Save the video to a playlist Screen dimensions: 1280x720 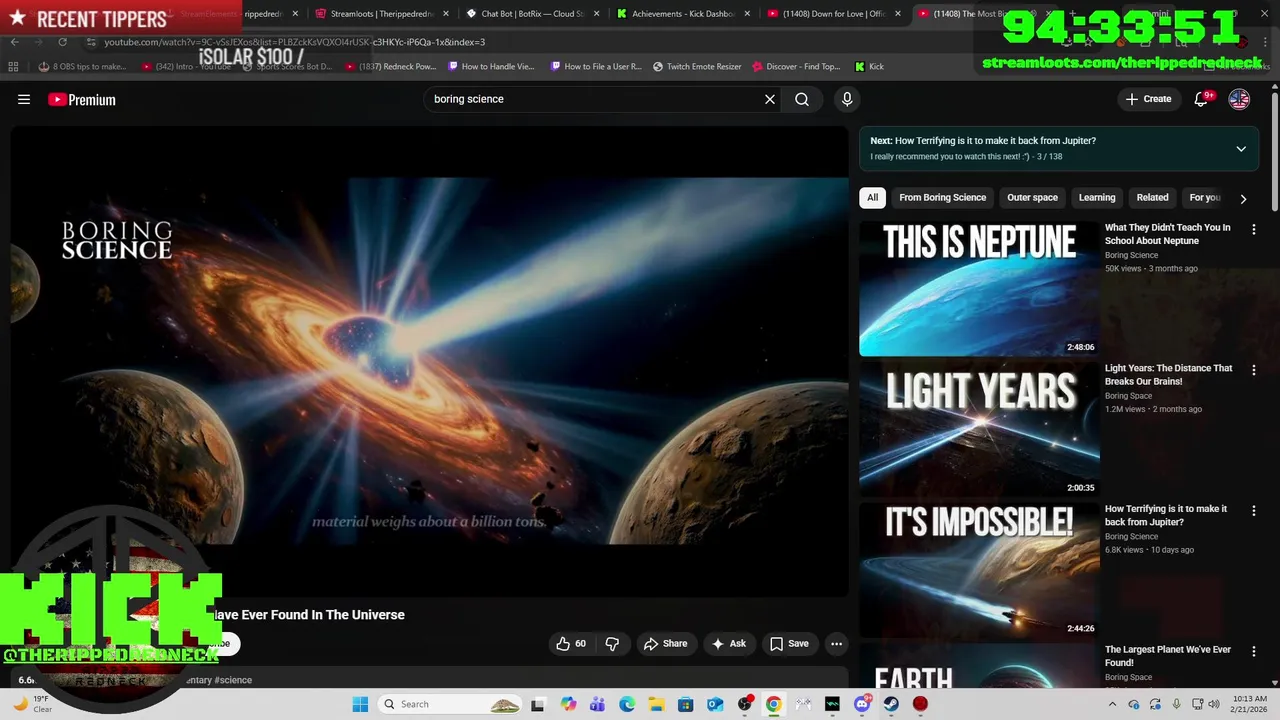pyautogui.click(x=789, y=643)
